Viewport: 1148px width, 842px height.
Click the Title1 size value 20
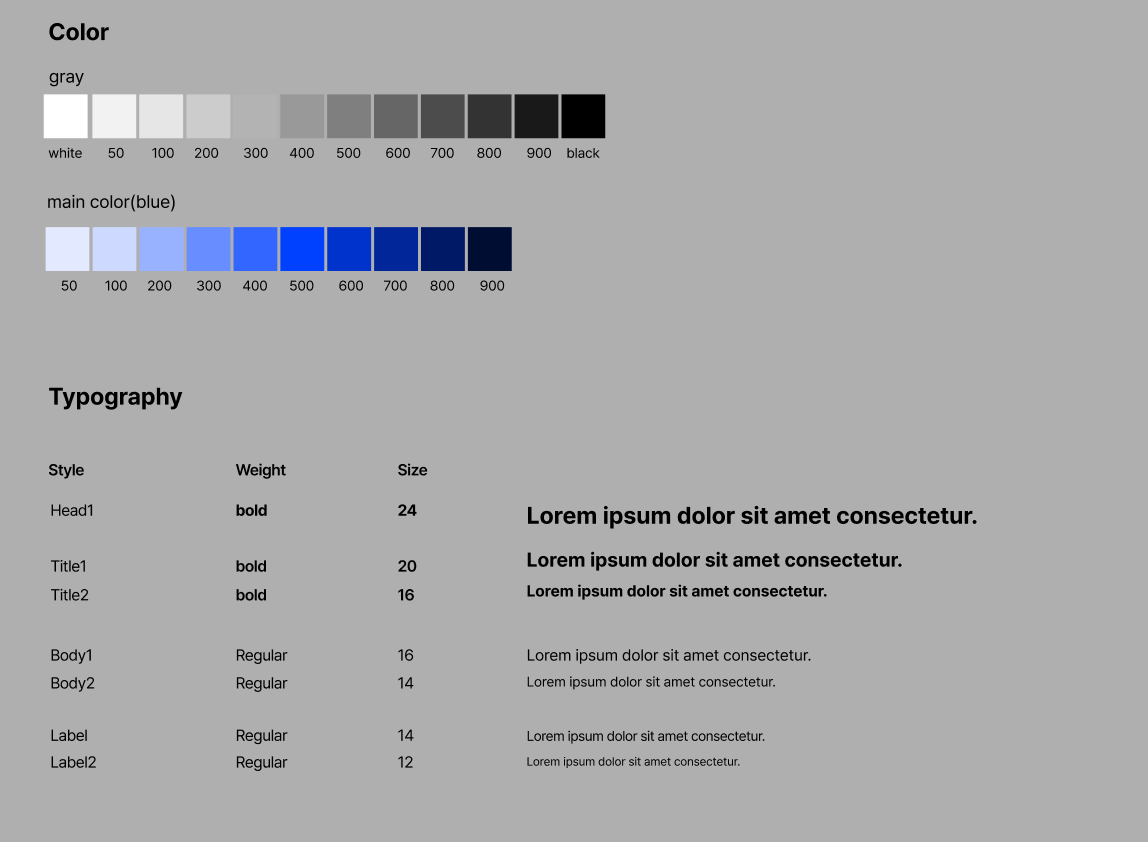coord(407,566)
